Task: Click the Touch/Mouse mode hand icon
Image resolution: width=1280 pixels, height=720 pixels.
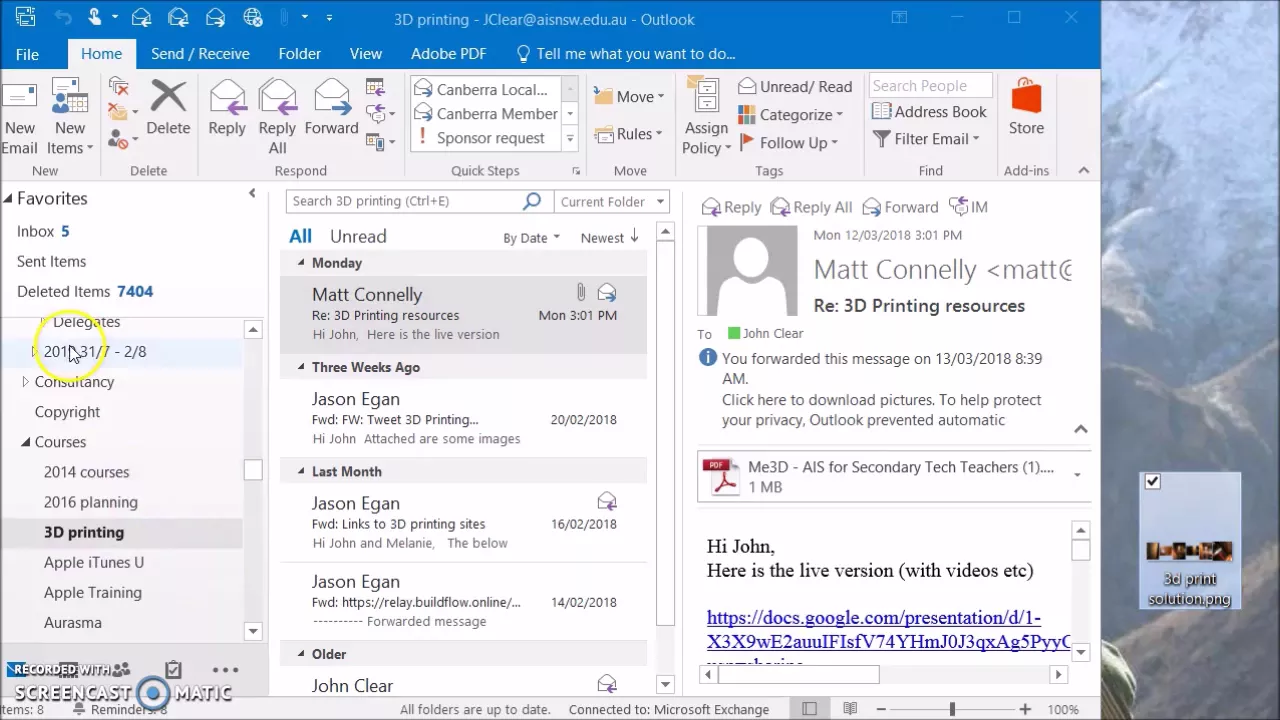Action: pos(95,17)
